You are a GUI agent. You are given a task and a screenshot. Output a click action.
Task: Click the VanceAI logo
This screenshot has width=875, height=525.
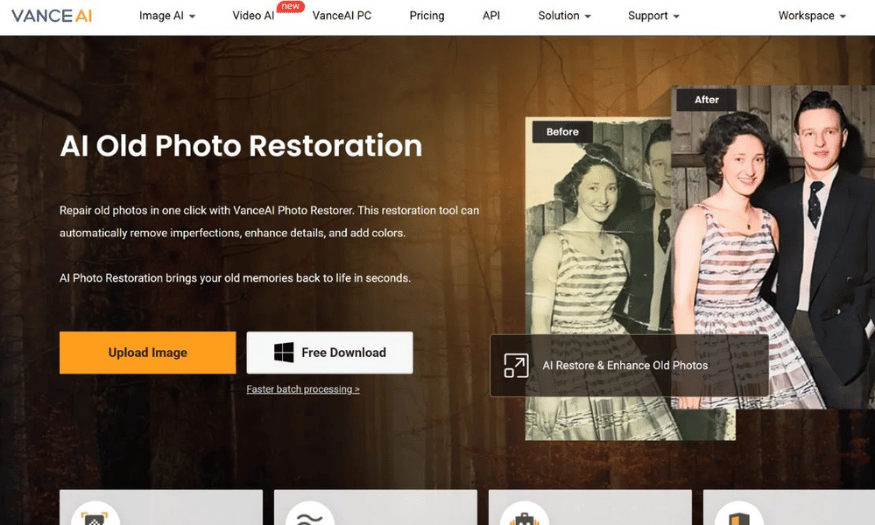click(51, 16)
